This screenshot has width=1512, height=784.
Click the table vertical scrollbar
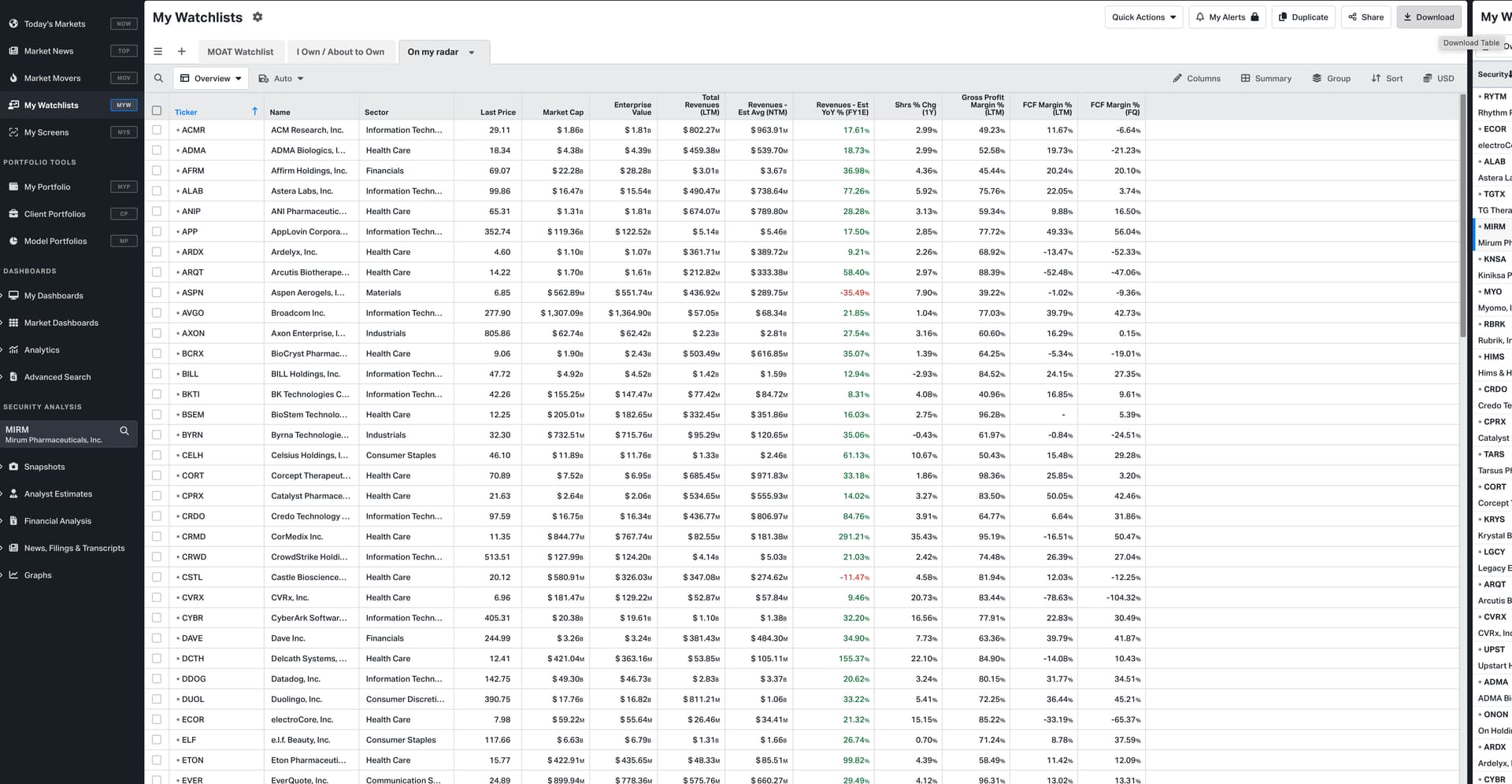[1462, 216]
